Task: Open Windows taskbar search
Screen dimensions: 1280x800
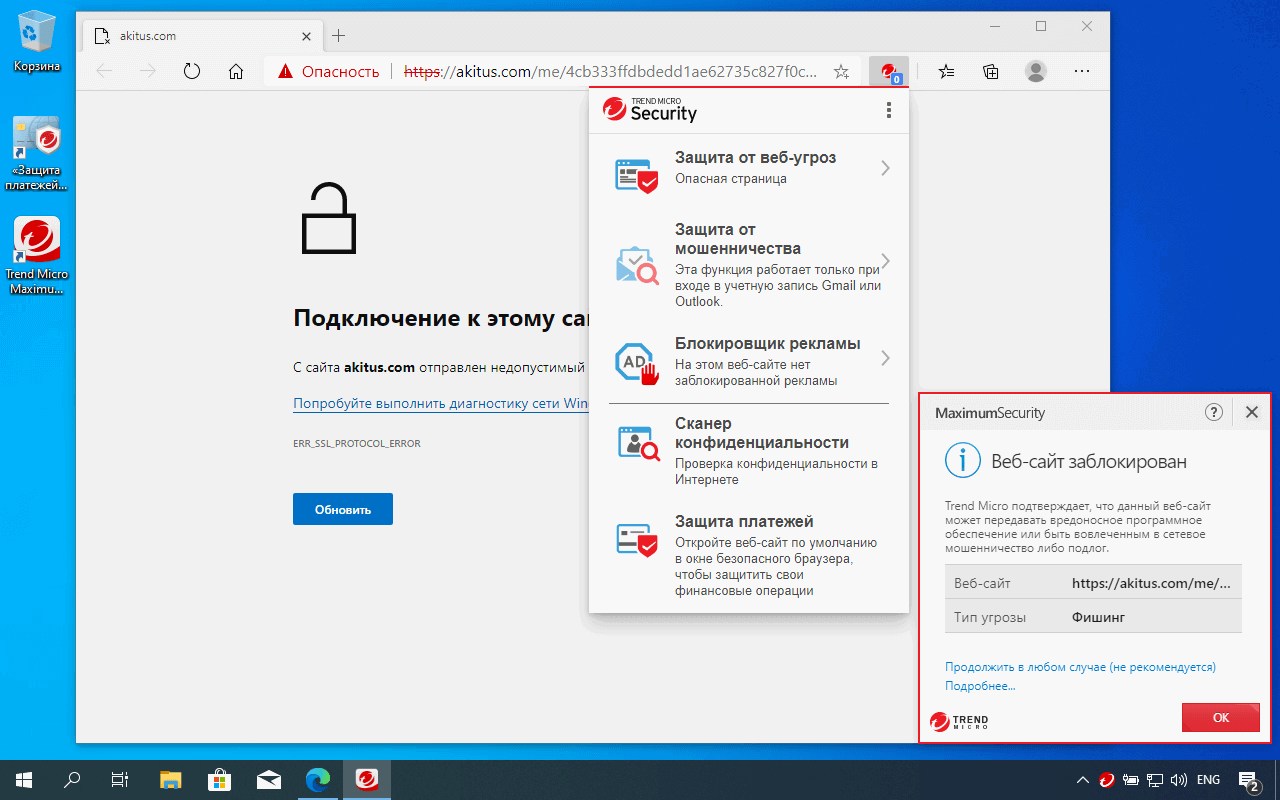Action: (x=72, y=779)
